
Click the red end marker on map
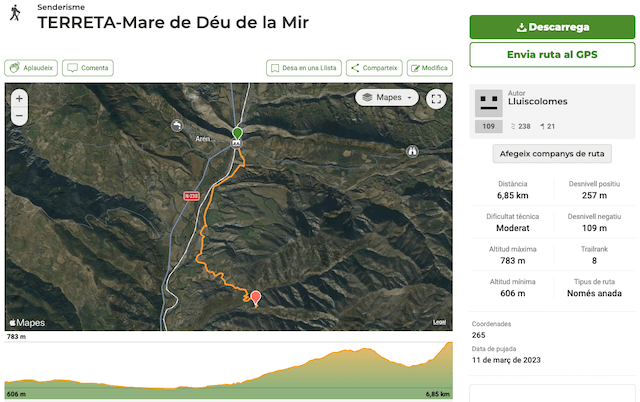pos(256,297)
